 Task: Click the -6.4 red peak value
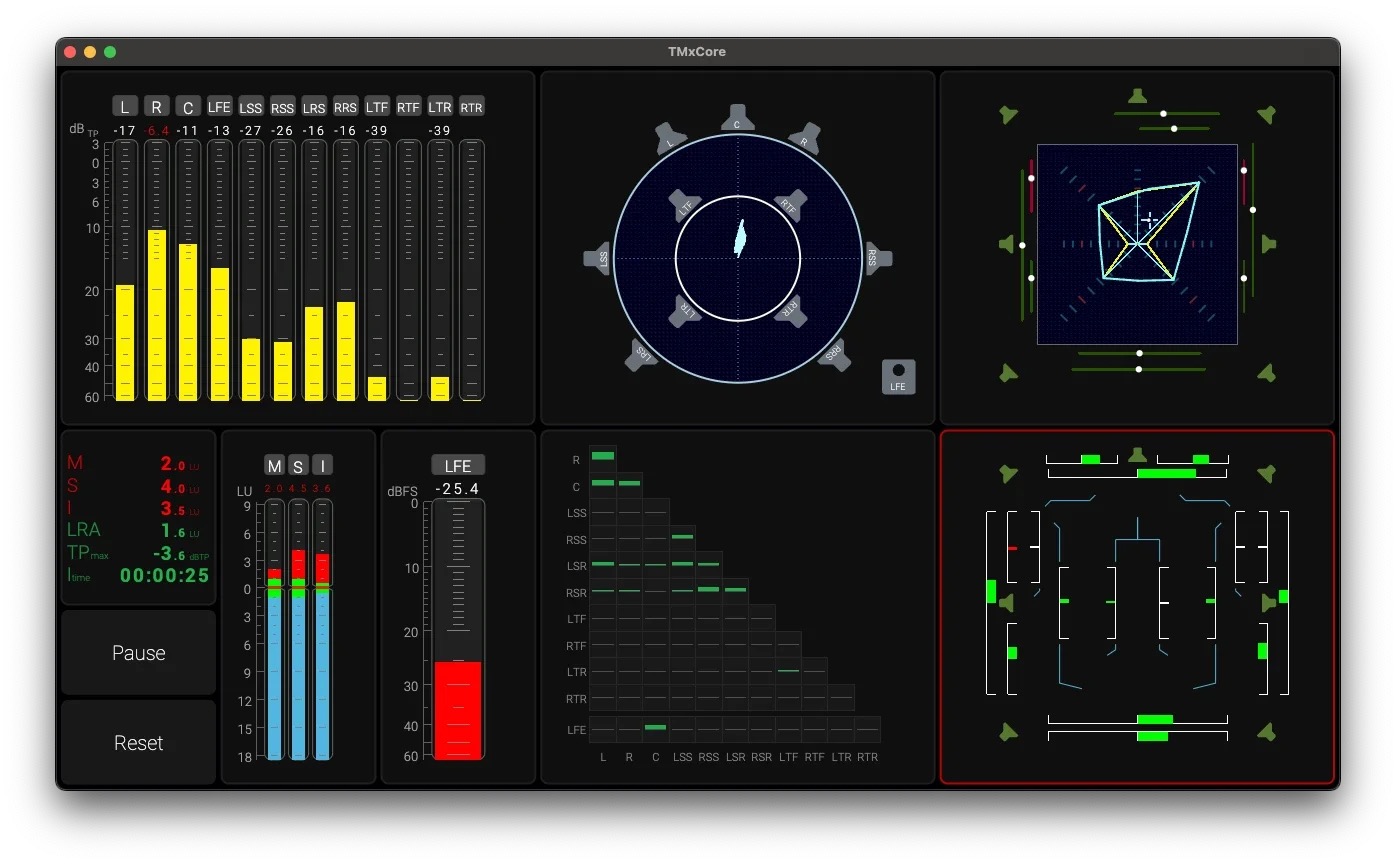pyautogui.click(x=156, y=131)
